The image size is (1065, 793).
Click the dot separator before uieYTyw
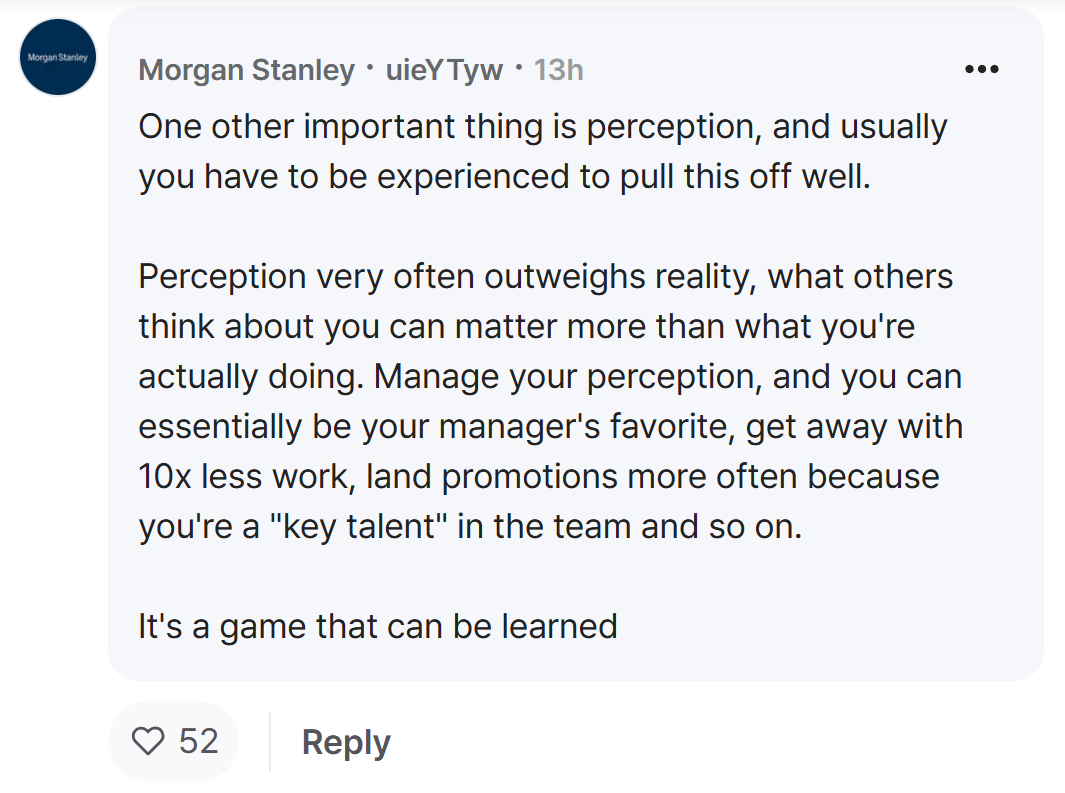tap(370, 67)
